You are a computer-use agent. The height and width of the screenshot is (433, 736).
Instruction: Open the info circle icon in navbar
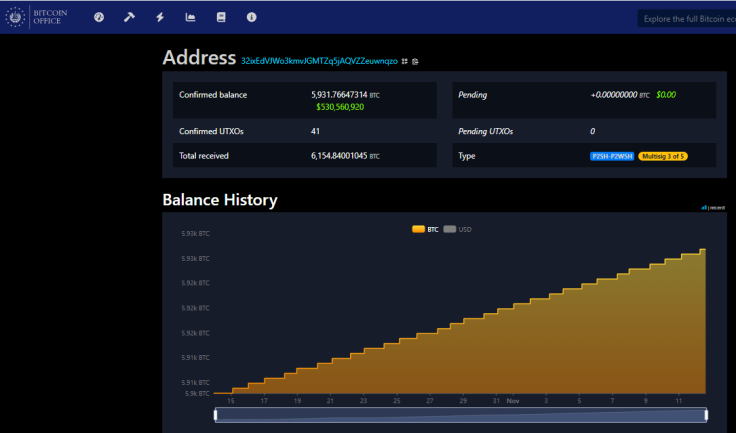(252, 17)
